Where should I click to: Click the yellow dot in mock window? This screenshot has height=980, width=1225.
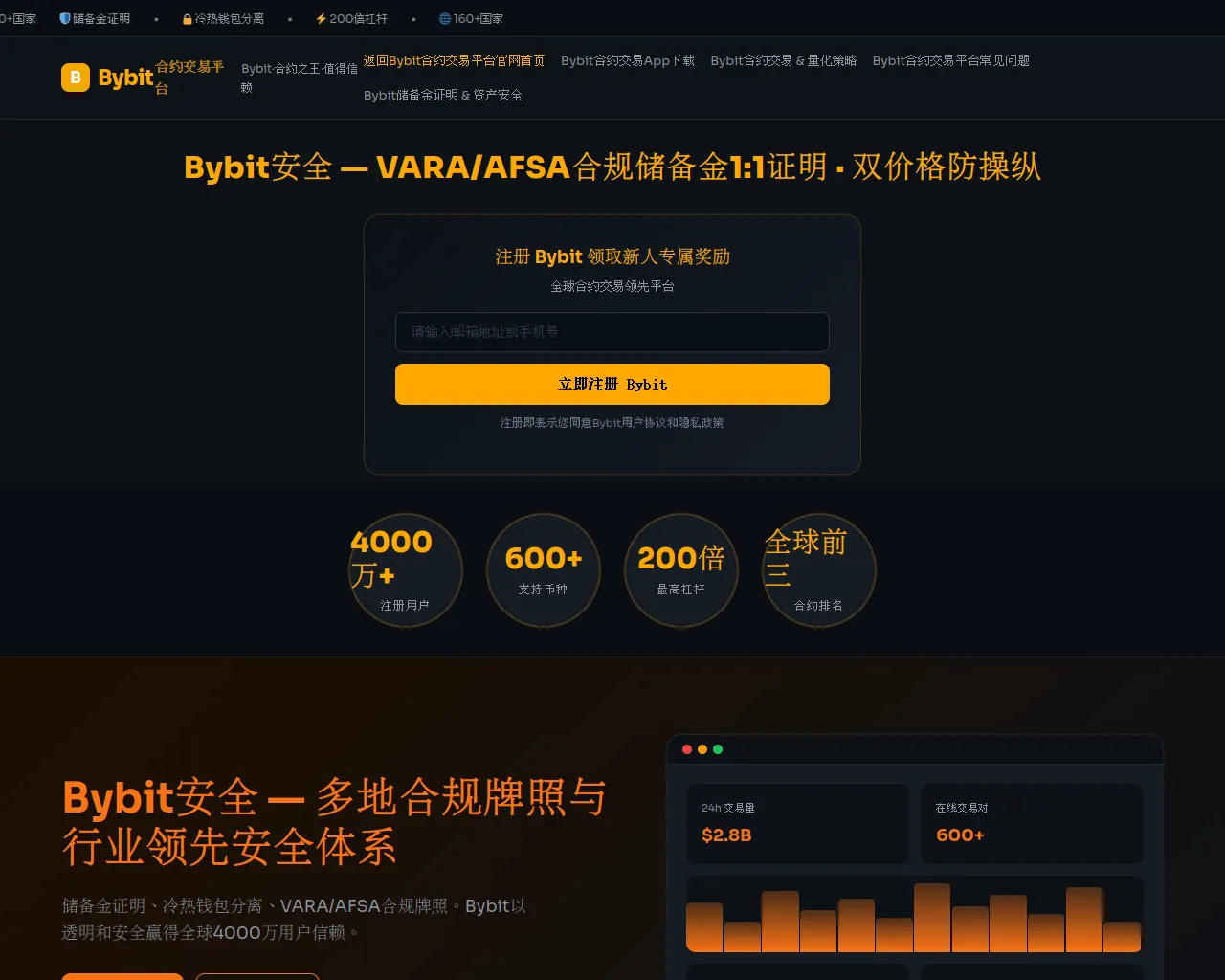[702, 749]
